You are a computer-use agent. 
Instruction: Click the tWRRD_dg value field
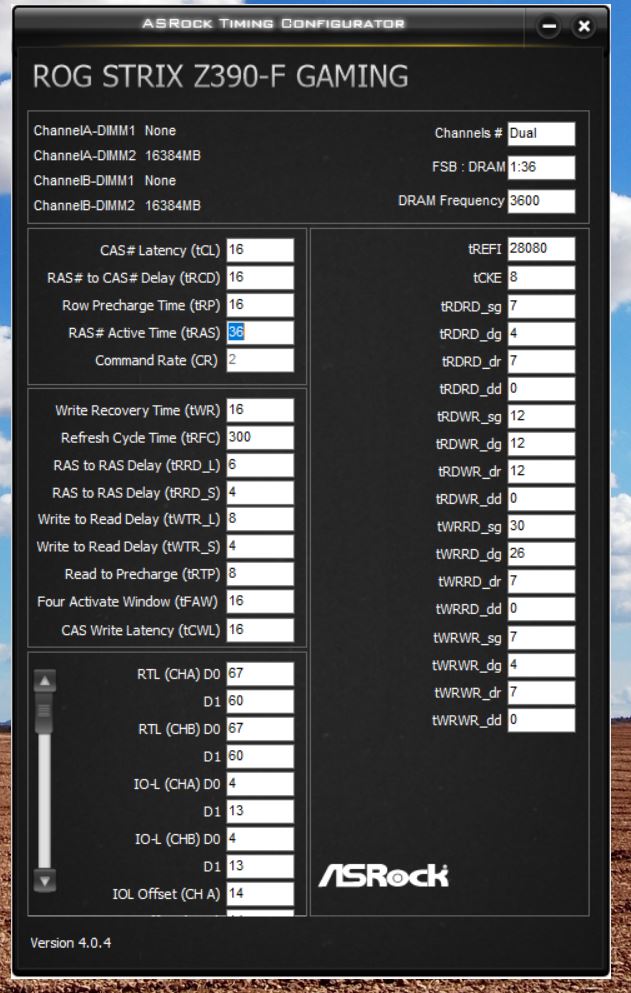(x=541, y=553)
